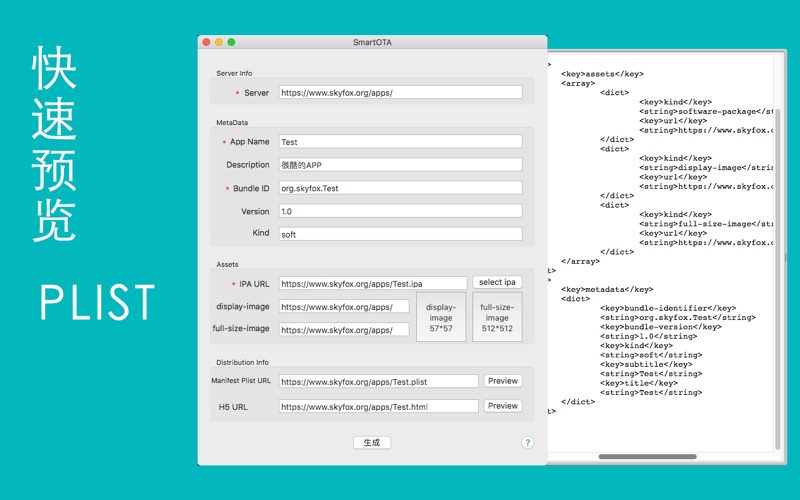The image size is (800, 500).
Task: Preview the H5 URL
Action: click(503, 406)
